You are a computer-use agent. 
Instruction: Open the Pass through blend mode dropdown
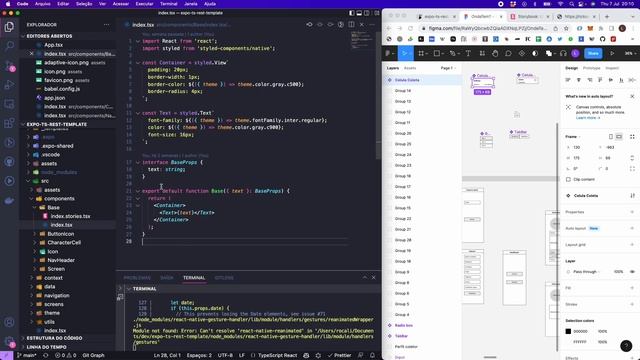pos(587,271)
